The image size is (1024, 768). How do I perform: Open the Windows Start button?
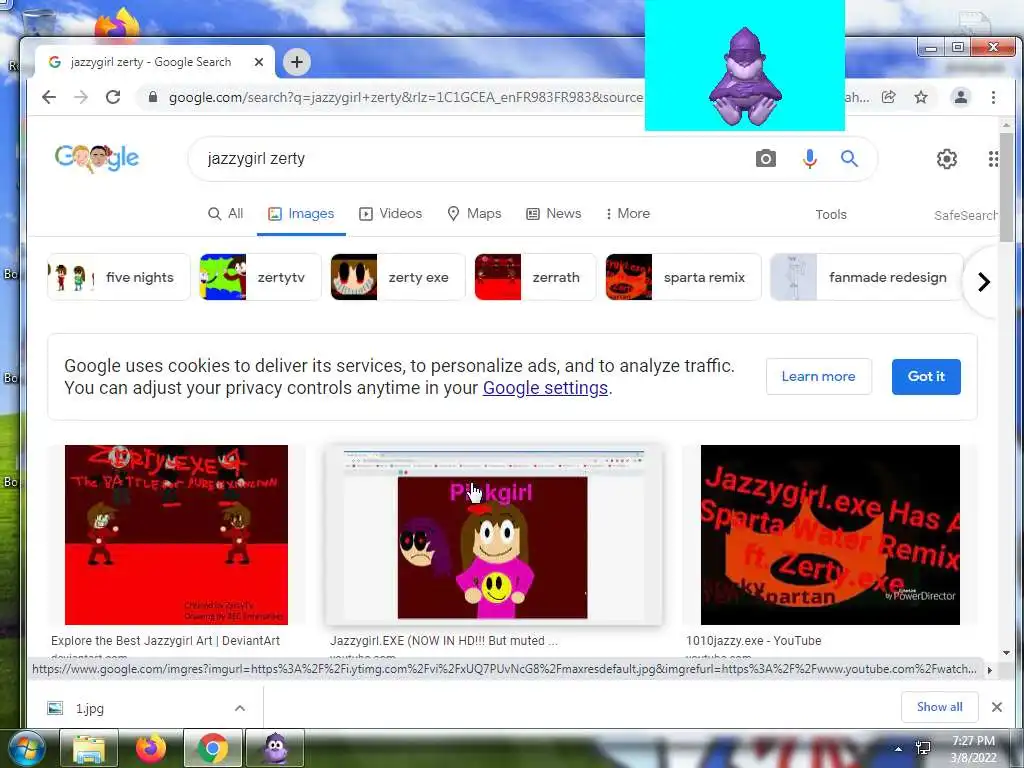coord(25,748)
